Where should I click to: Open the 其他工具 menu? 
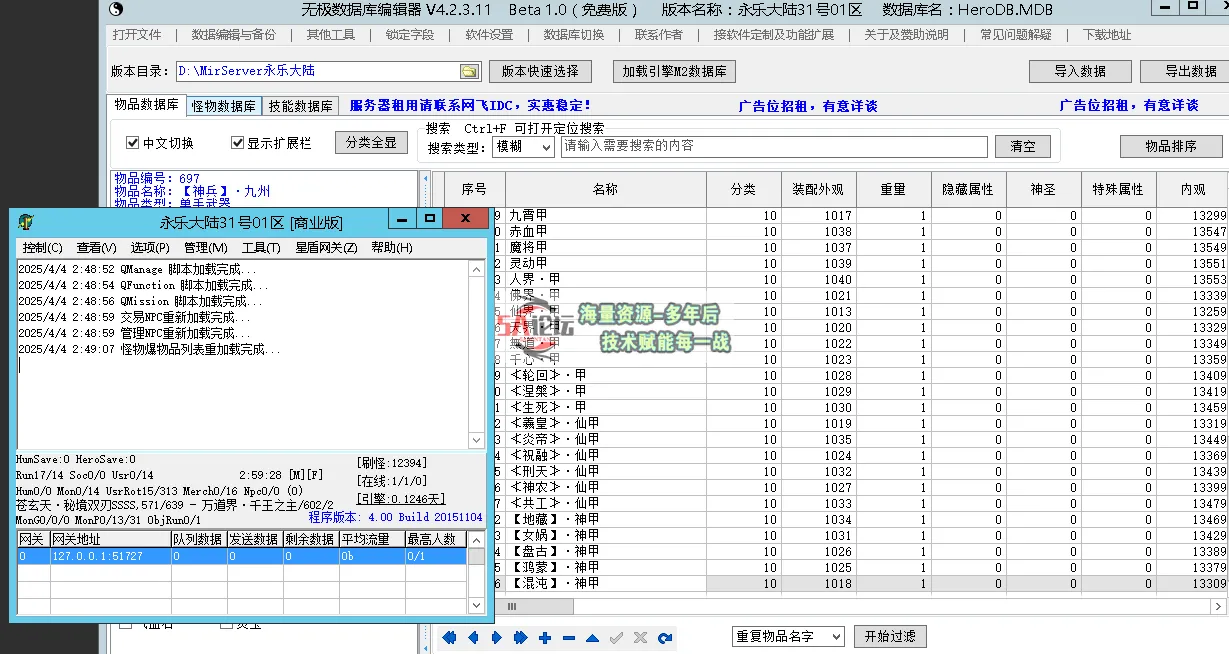pos(331,34)
